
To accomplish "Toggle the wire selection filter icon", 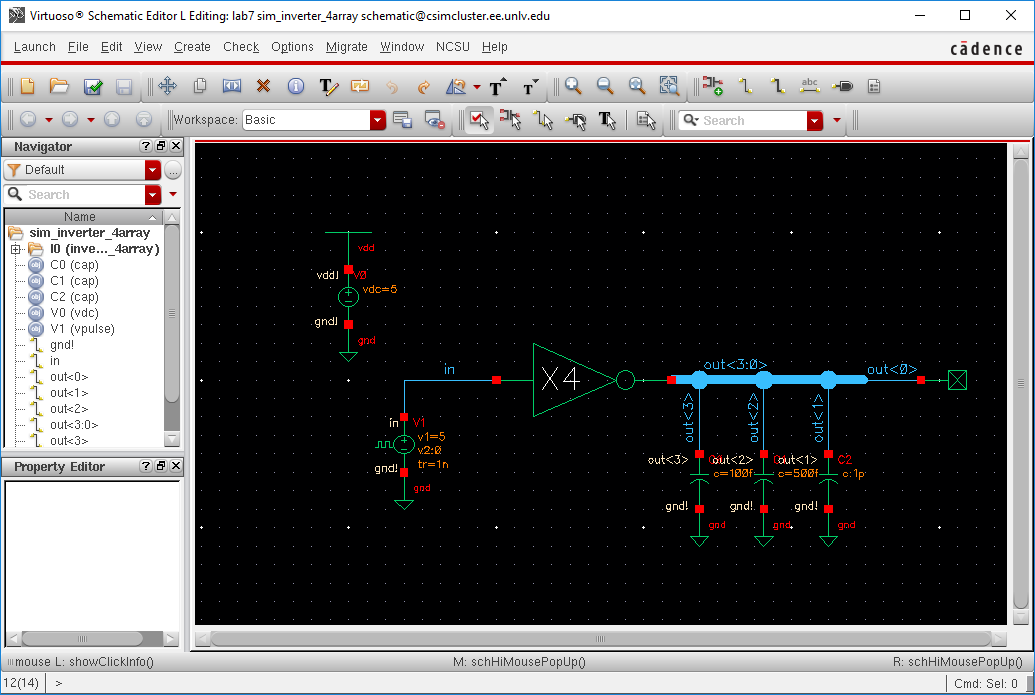I will [x=543, y=120].
